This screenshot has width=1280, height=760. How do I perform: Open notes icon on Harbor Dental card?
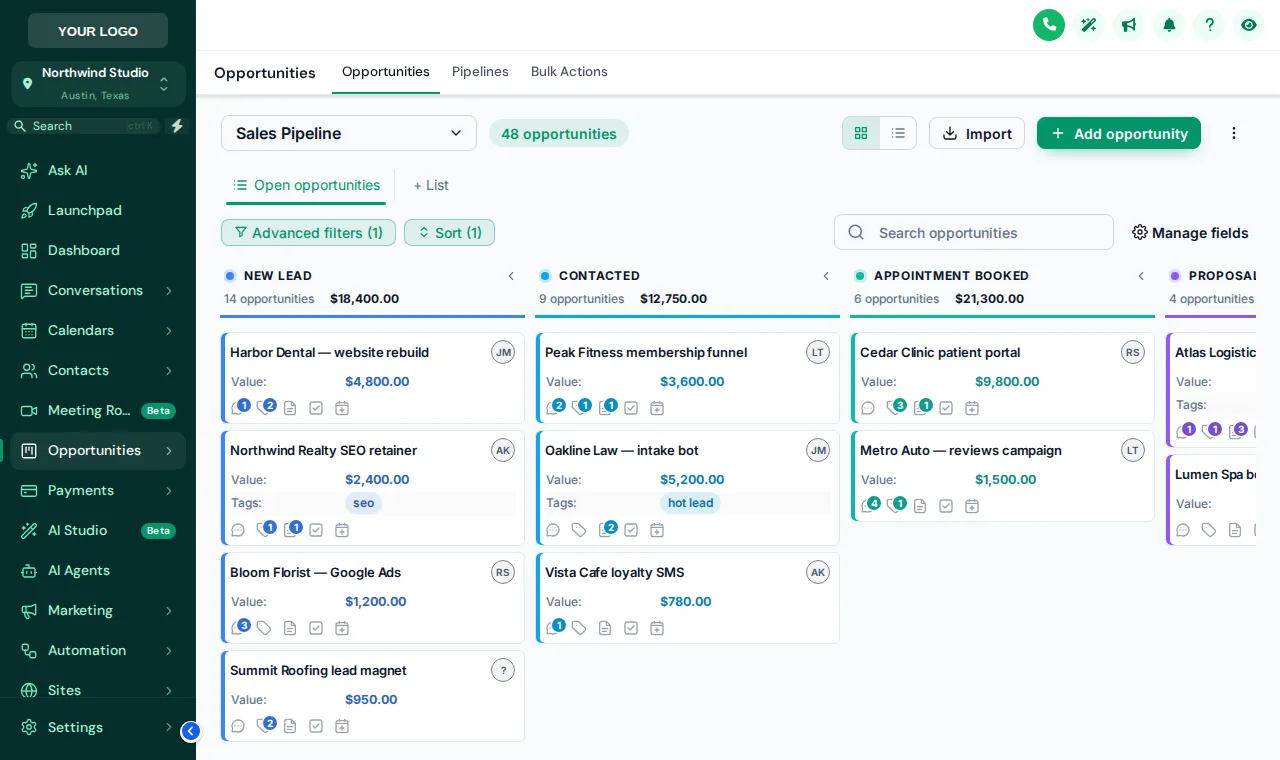290,408
